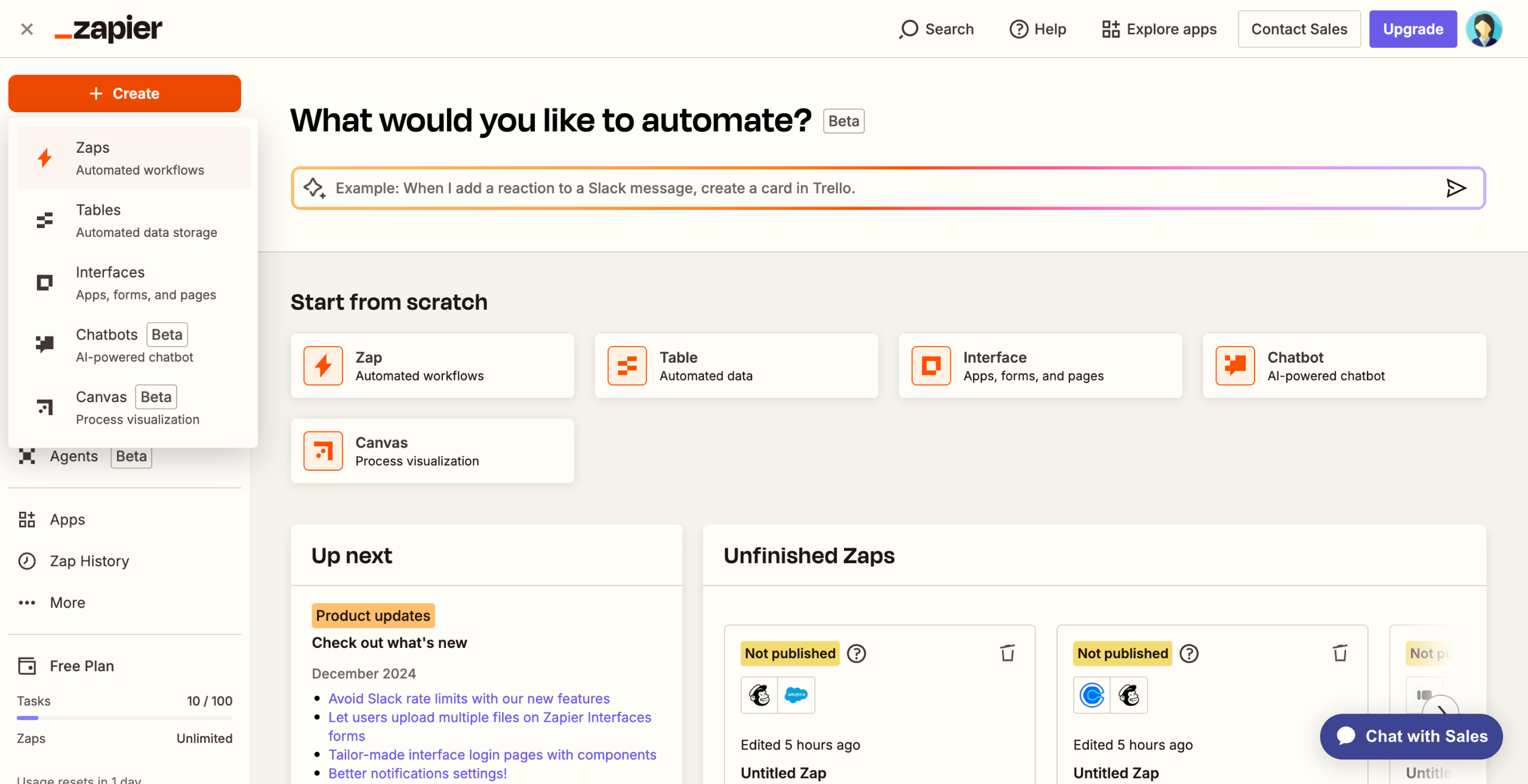Screen dimensions: 1528x784
Task: Click the Upgrade button
Action: tap(1413, 29)
